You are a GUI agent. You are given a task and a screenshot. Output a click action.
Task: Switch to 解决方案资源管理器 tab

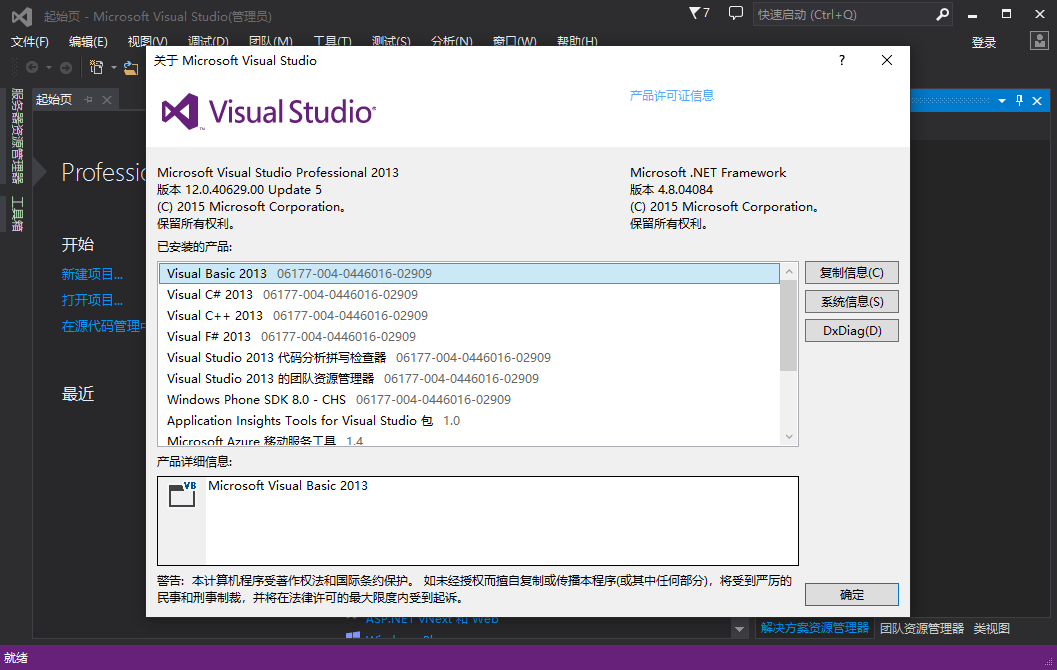(x=814, y=628)
